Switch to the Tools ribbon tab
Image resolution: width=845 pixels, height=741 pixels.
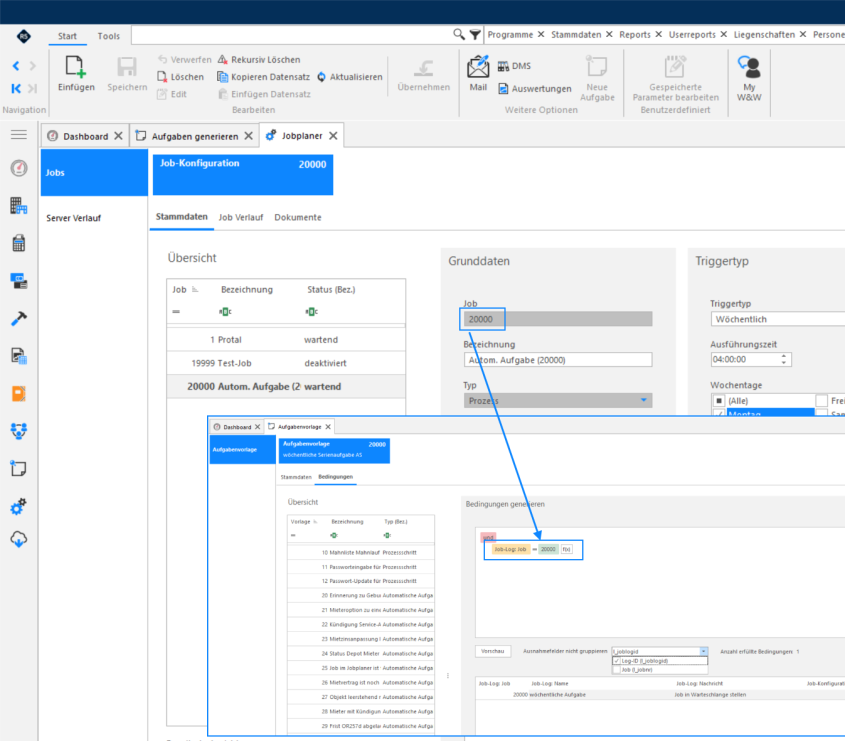(x=108, y=36)
